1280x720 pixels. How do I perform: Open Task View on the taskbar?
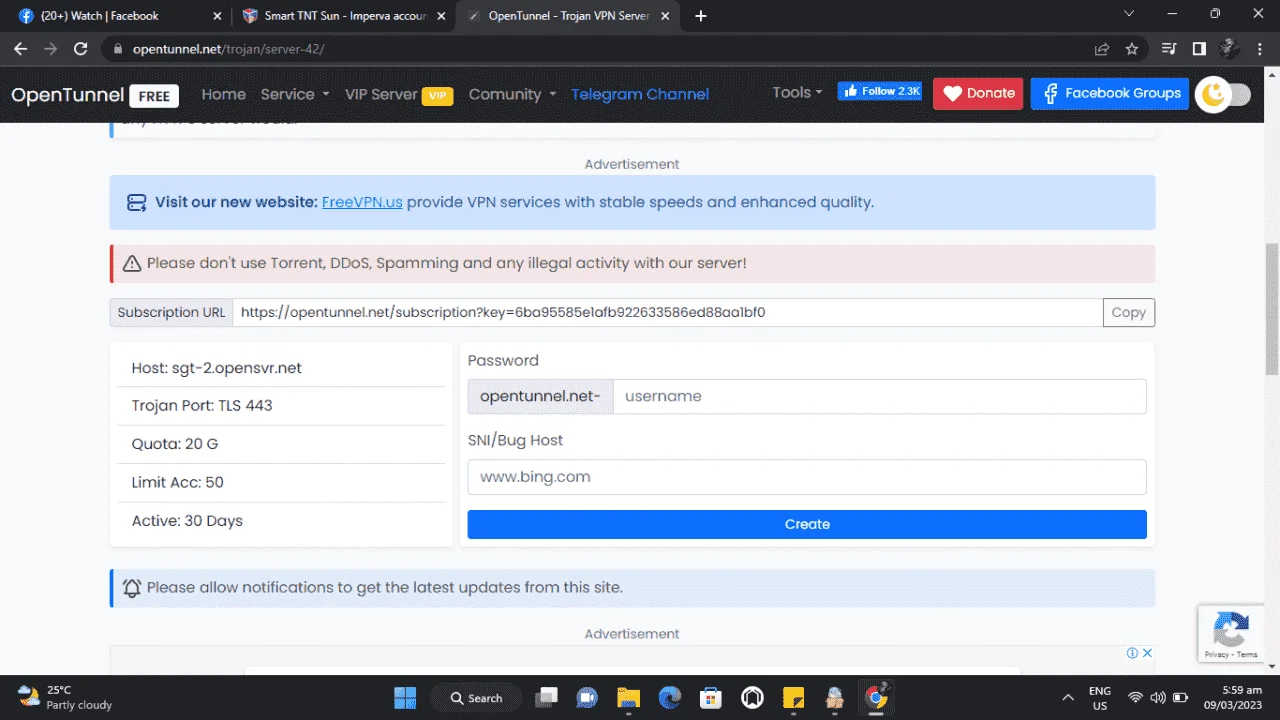point(546,697)
